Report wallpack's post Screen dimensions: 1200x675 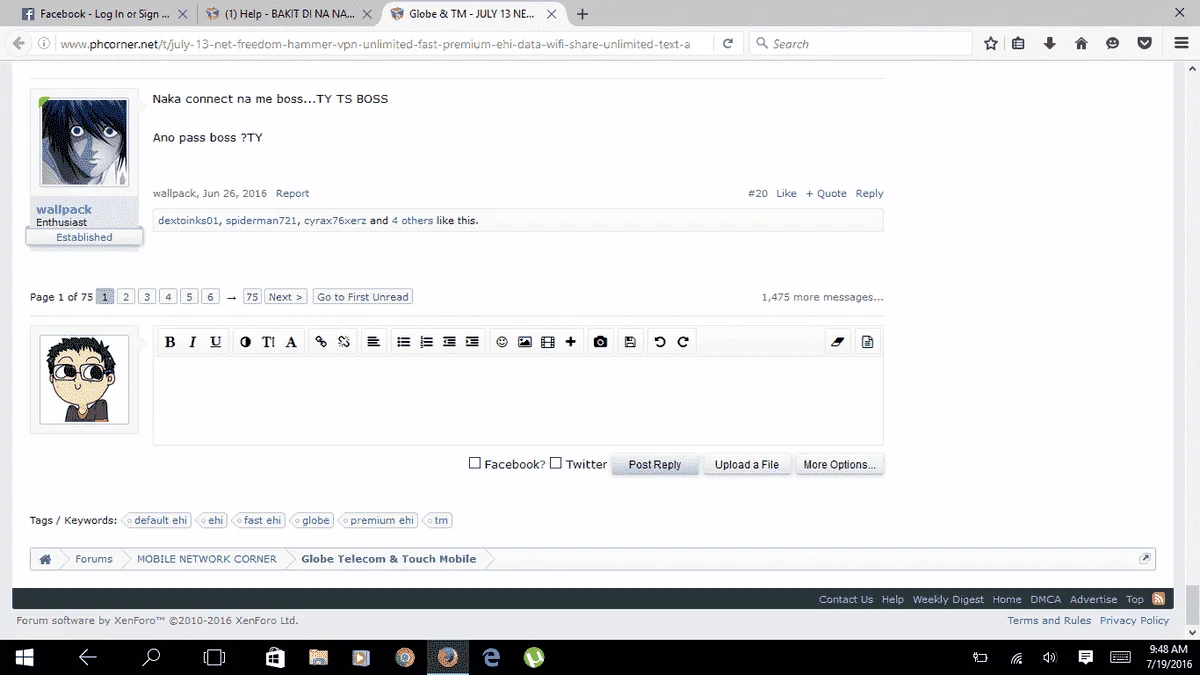click(292, 193)
